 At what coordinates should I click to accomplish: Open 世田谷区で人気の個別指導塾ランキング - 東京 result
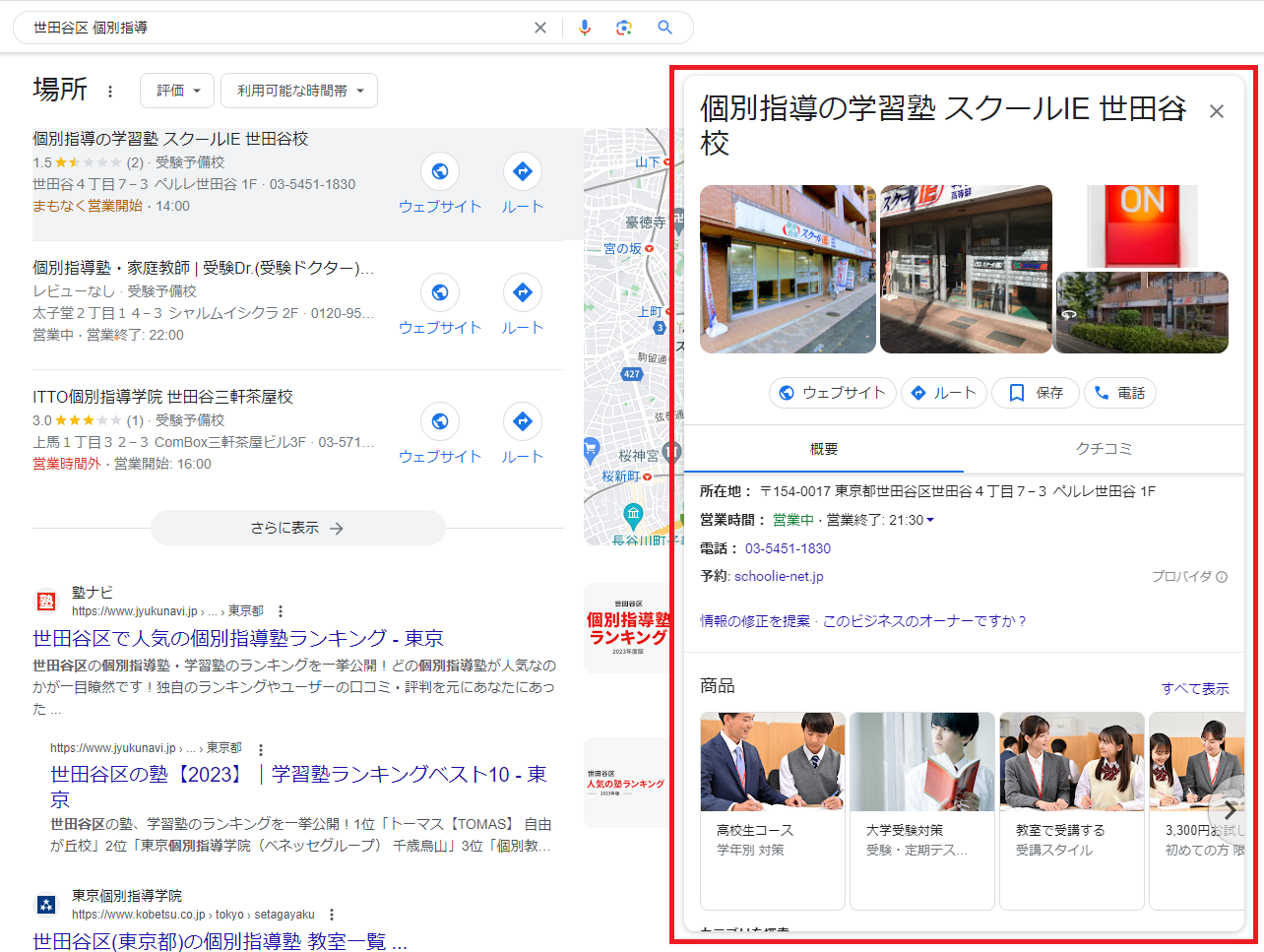click(x=238, y=638)
